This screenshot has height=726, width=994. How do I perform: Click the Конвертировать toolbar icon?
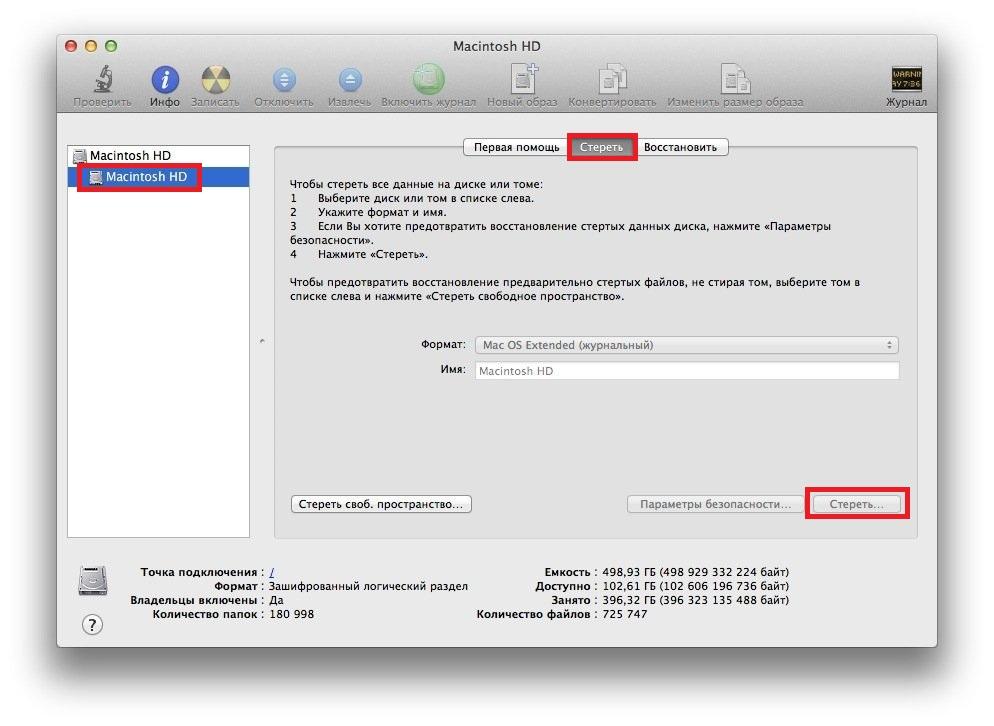[x=612, y=80]
